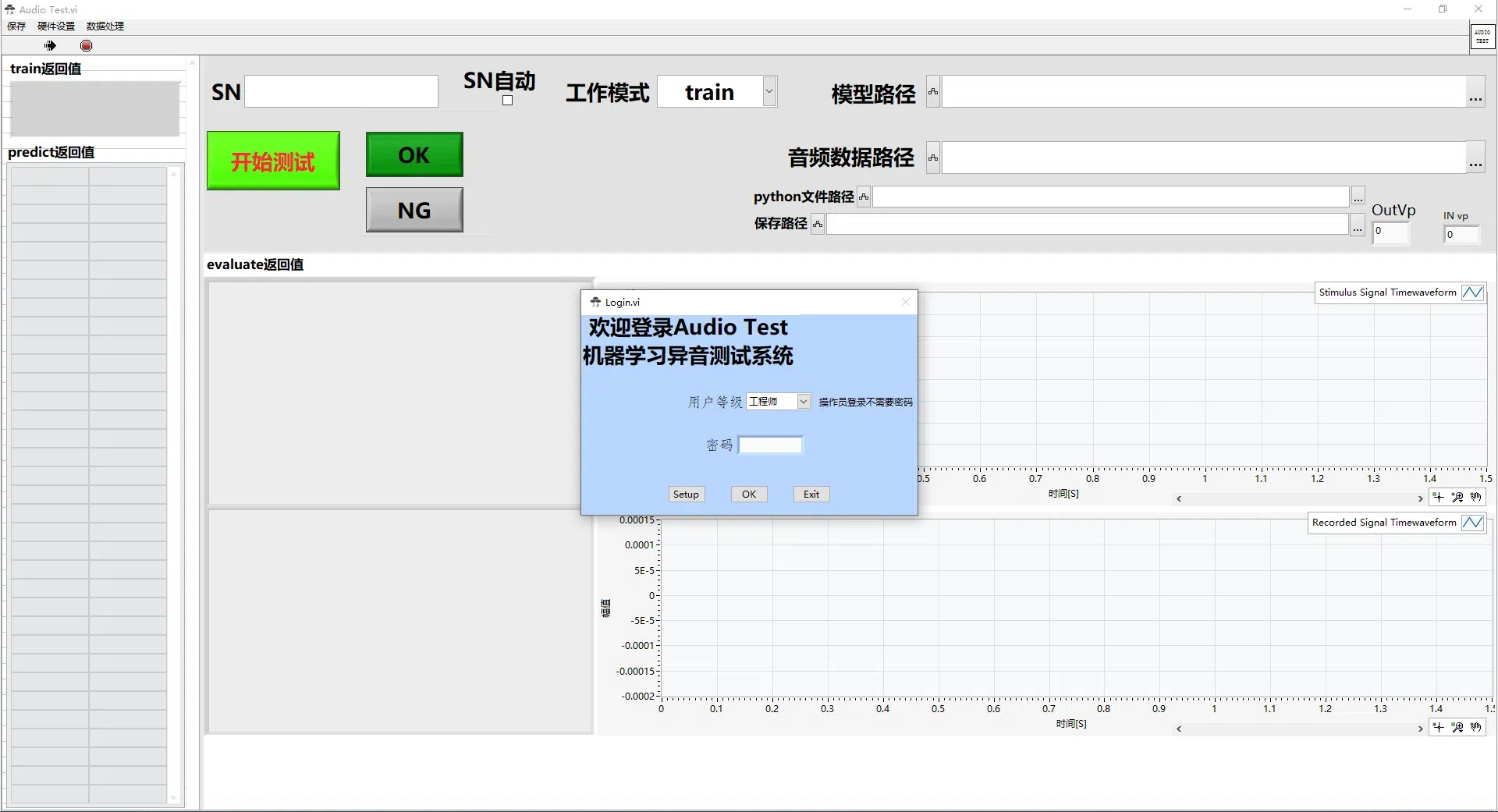Click Recorded Signal Timewaveform legend label
This screenshot has height=812, width=1498.
tap(1384, 523)
